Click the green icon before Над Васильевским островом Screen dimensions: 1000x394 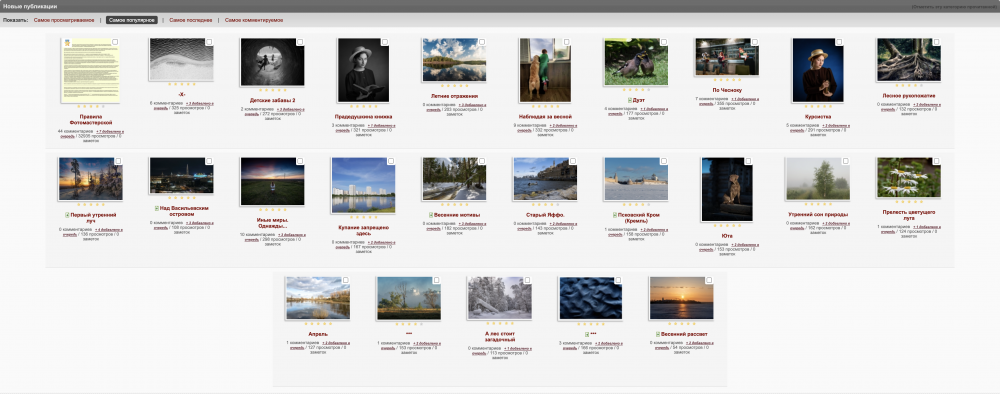(x=157, y=208)
